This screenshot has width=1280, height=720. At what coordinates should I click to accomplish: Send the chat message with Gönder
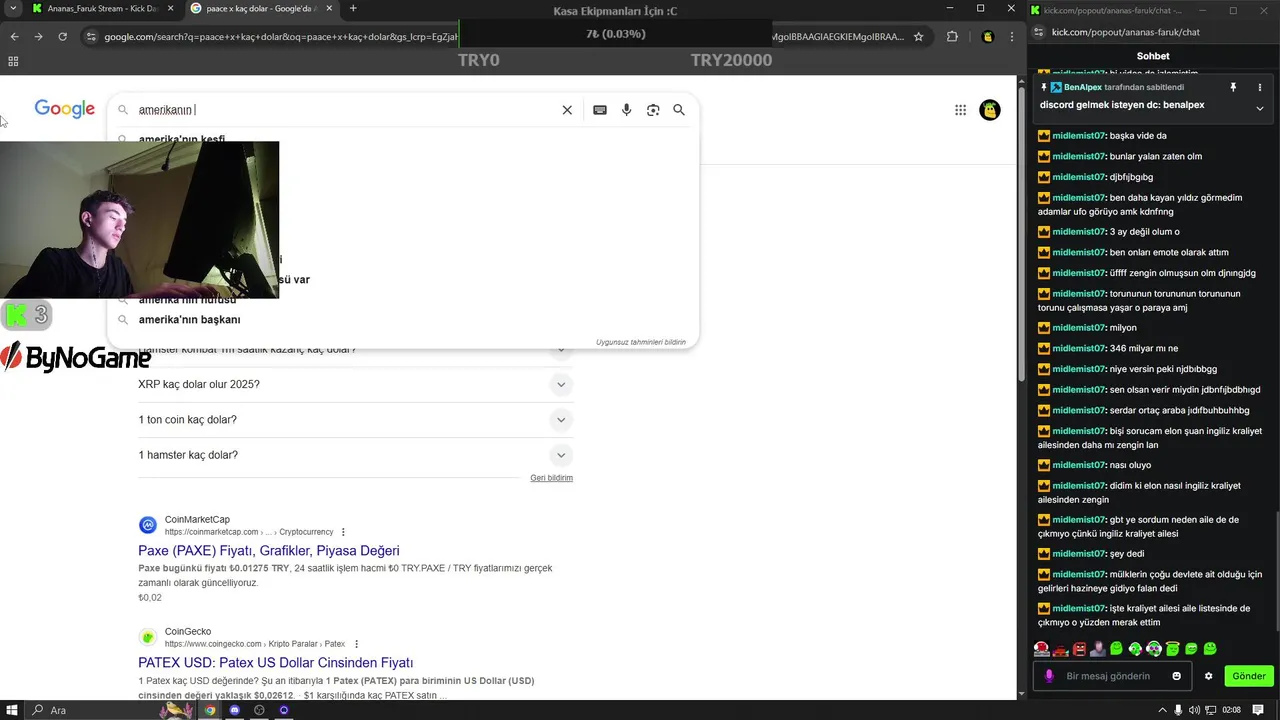(1249, 676)
